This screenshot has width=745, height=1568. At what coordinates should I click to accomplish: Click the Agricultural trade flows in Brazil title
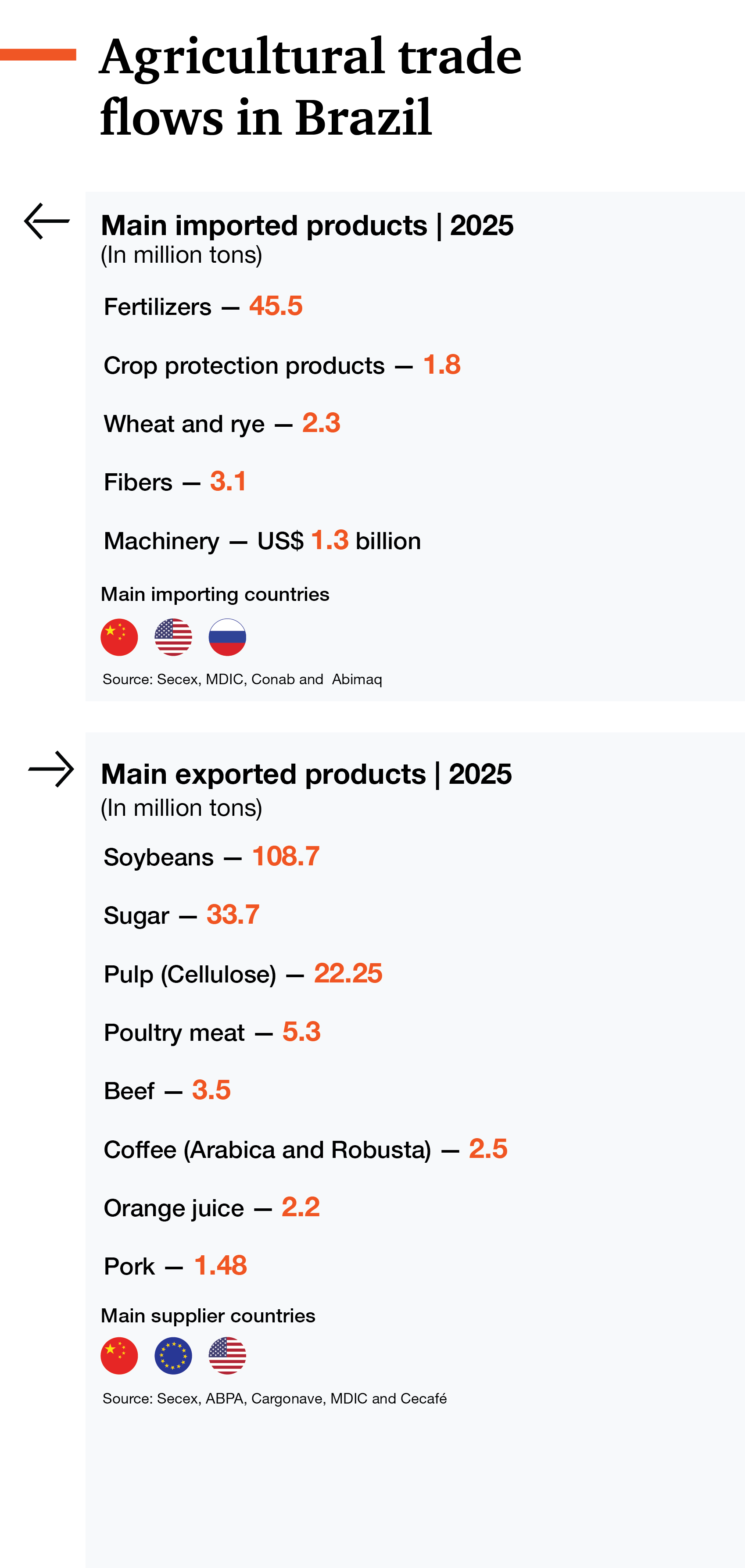pos(311,86)
